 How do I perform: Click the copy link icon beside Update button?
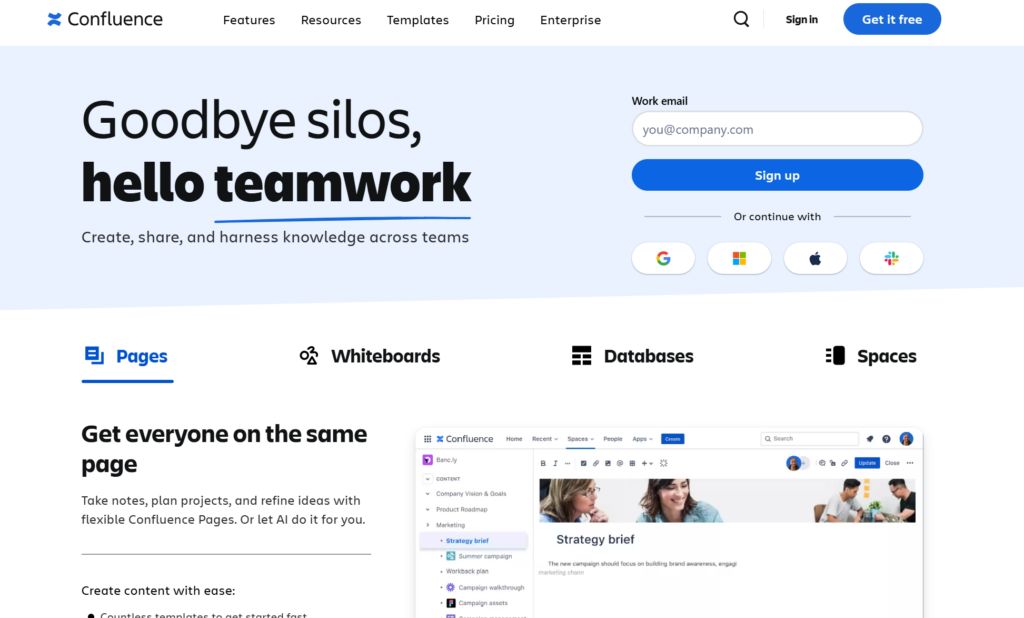(x=844, y=463)
